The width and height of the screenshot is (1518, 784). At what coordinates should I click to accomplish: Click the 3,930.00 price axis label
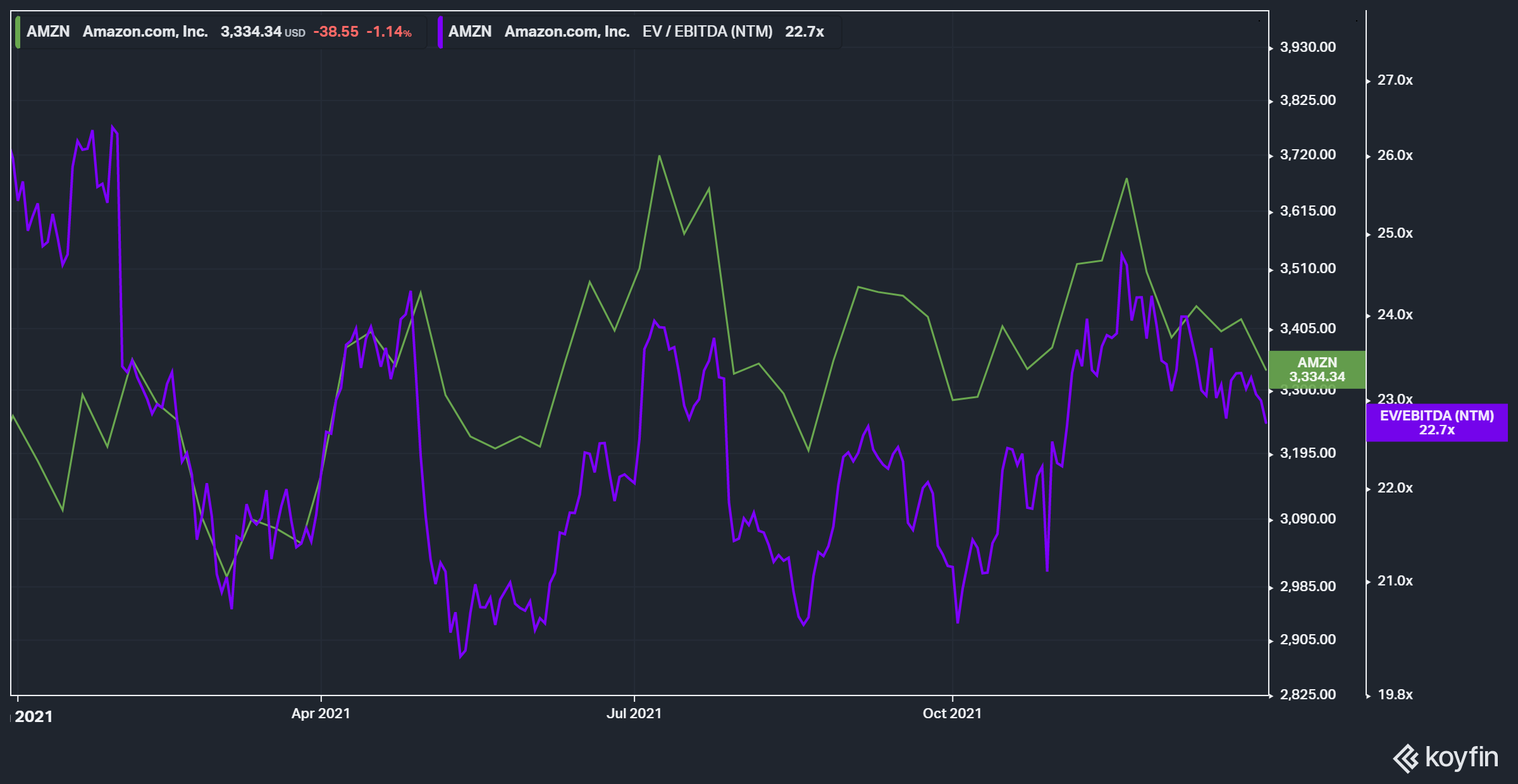click(1308, 47)
